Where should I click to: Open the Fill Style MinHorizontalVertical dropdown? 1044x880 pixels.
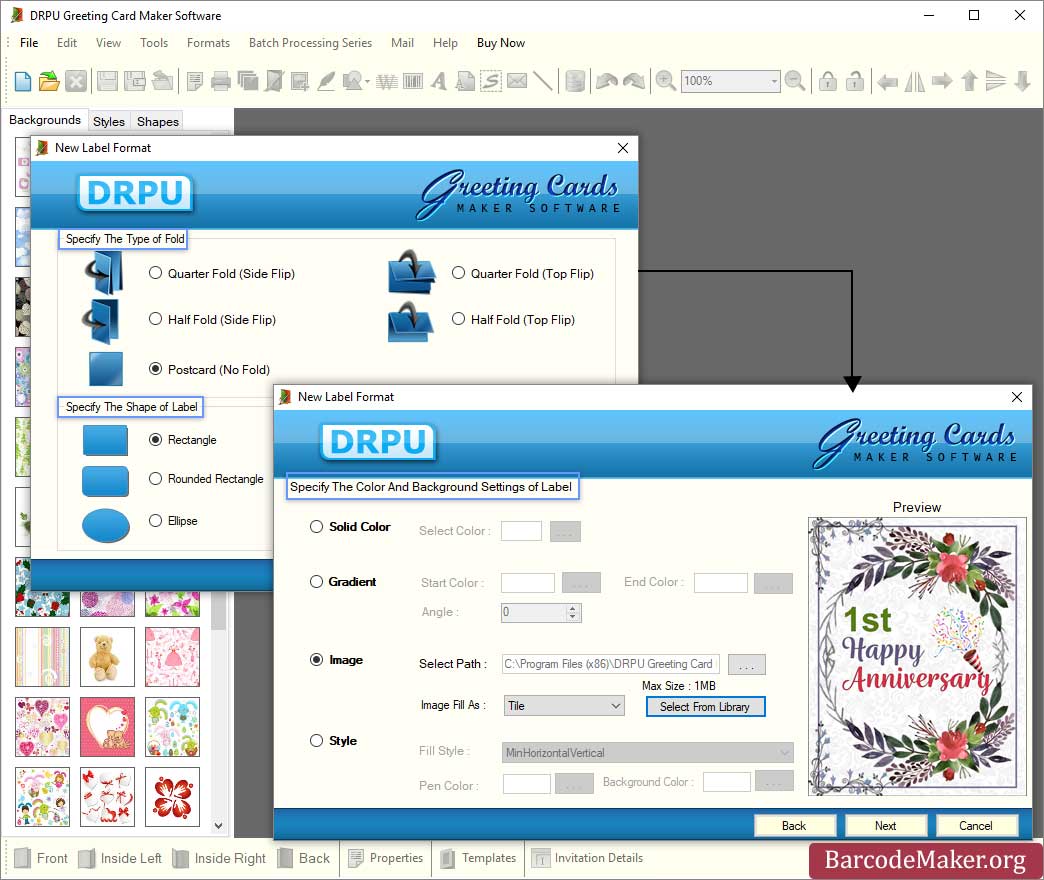pos(647,753)
